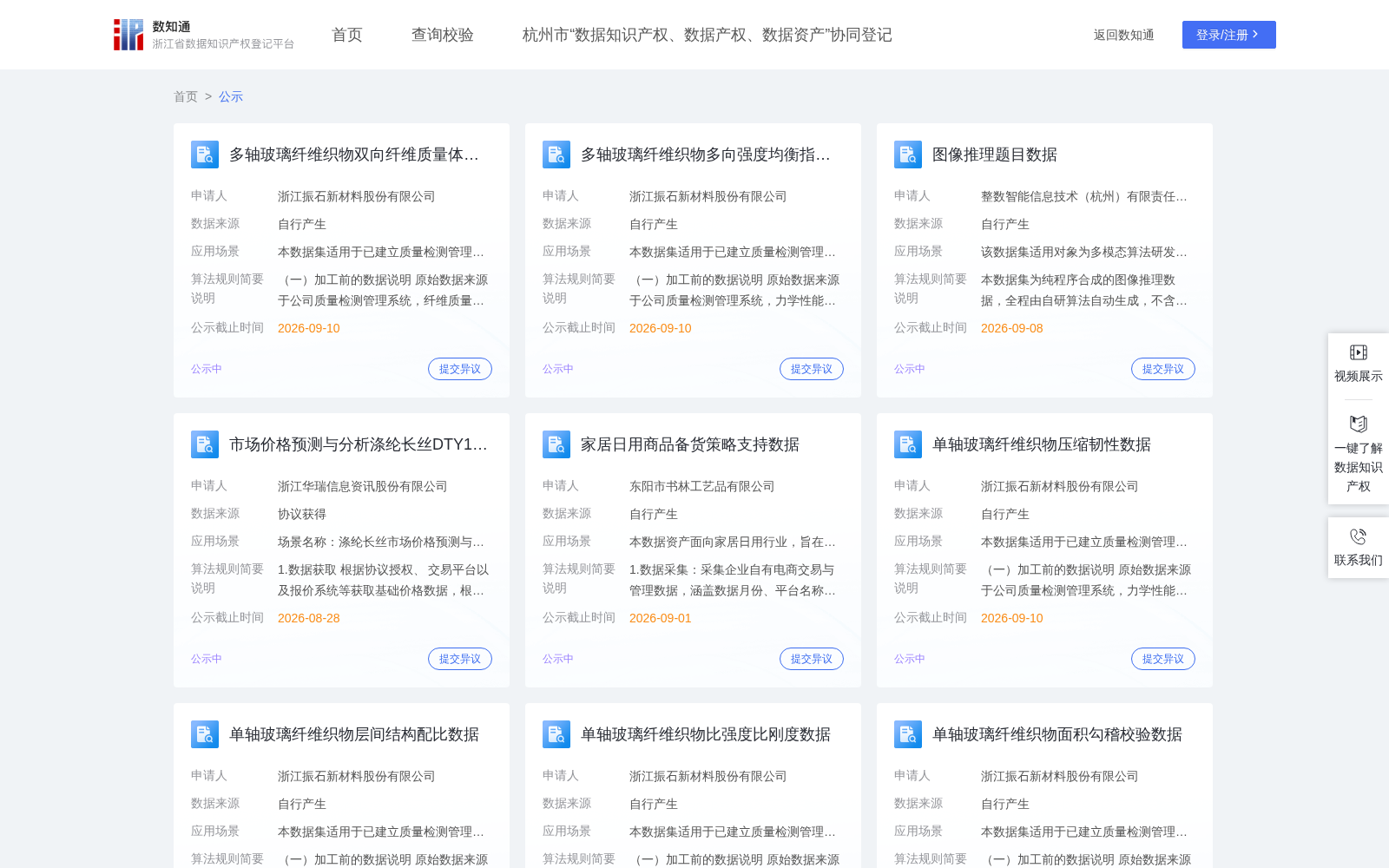Click the 登录/注册 button
Screen dimensions: 1389x868
(x=1229, y=35)
